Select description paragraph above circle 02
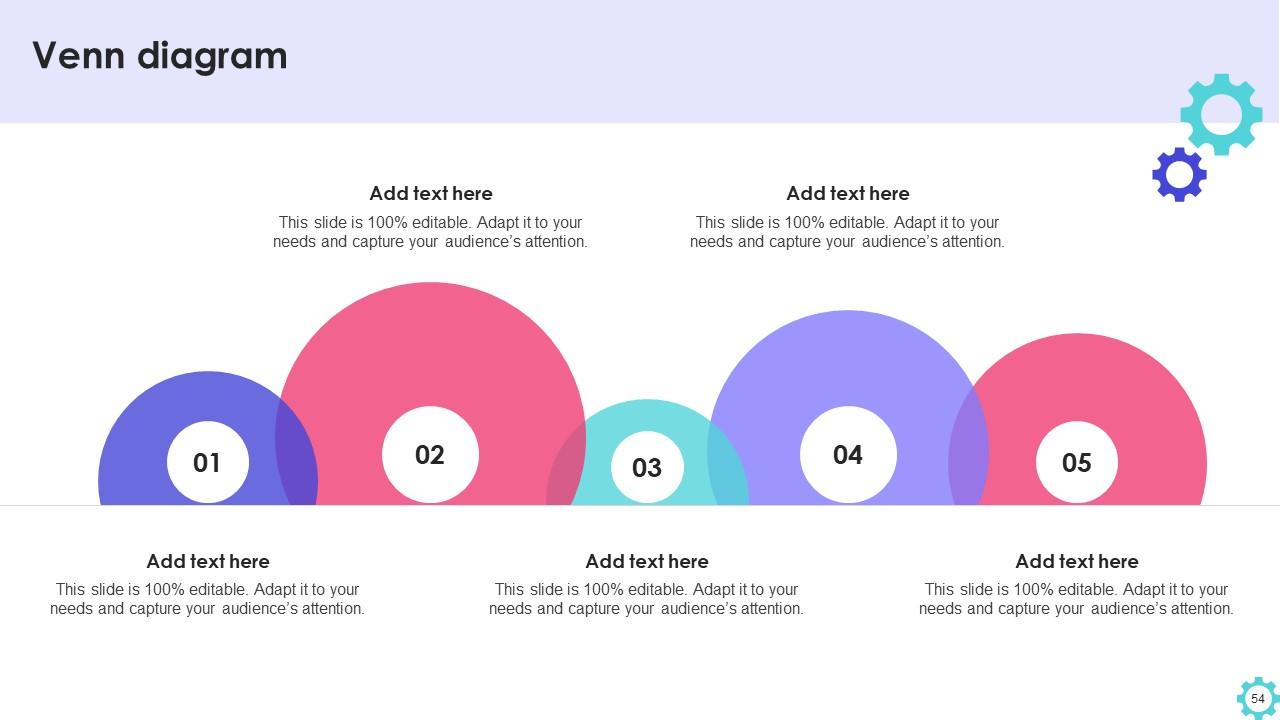 431,232
